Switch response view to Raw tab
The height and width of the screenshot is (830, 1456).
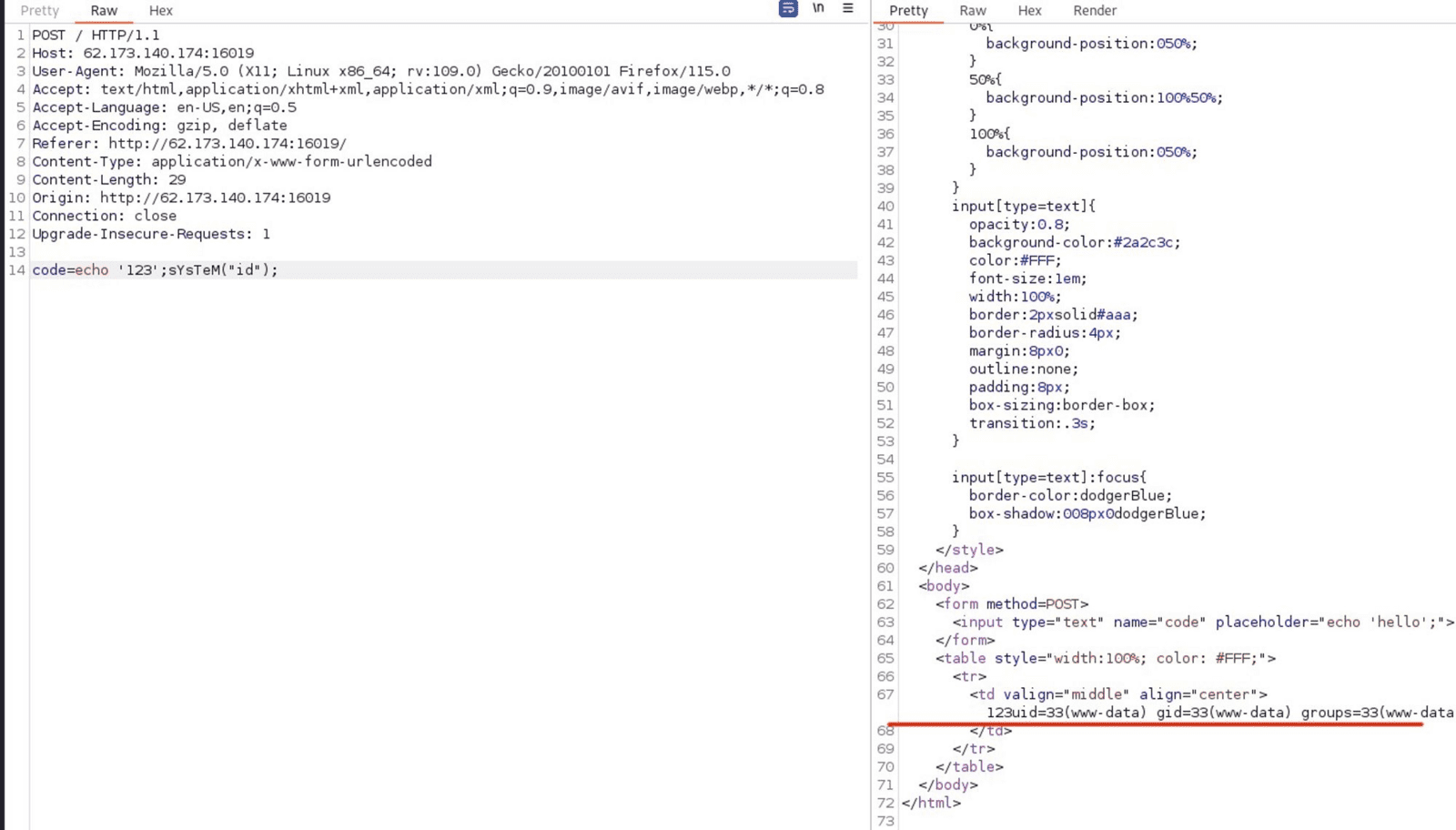[x=973, y=11]
